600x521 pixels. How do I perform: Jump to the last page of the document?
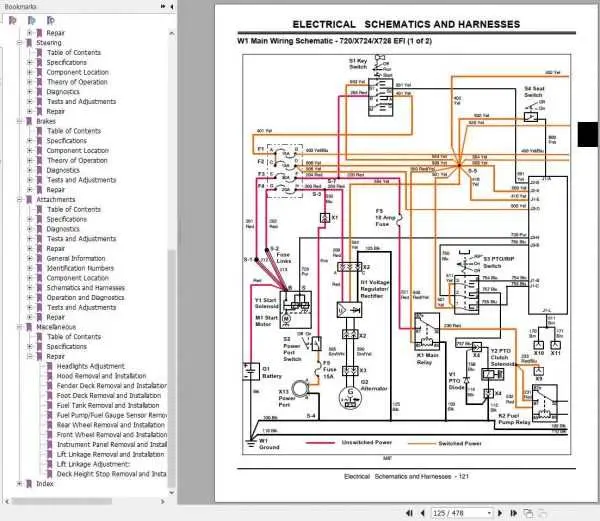coord(513,513)
